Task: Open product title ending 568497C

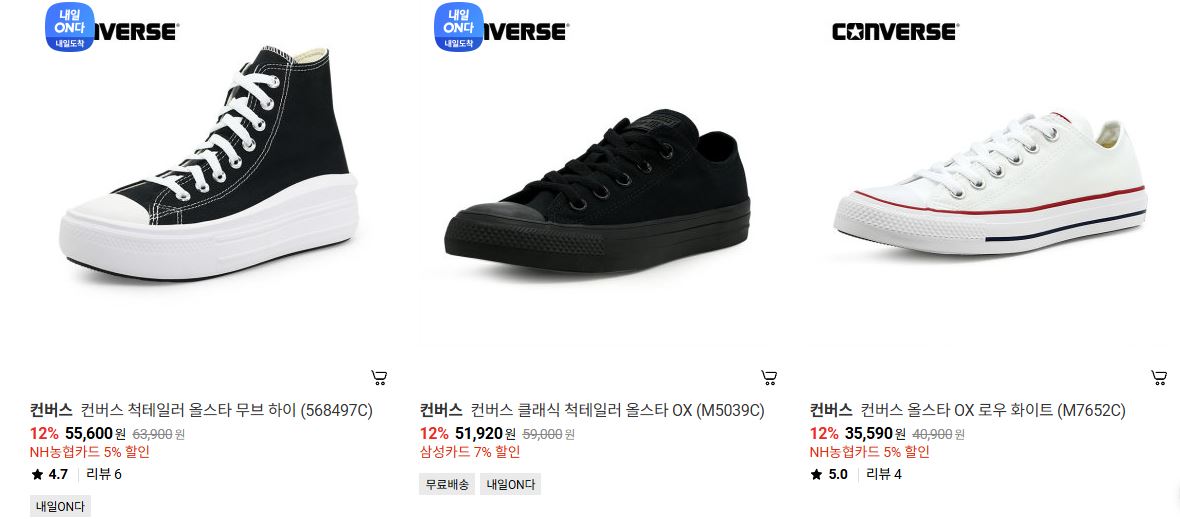Action: click(227, 411)
